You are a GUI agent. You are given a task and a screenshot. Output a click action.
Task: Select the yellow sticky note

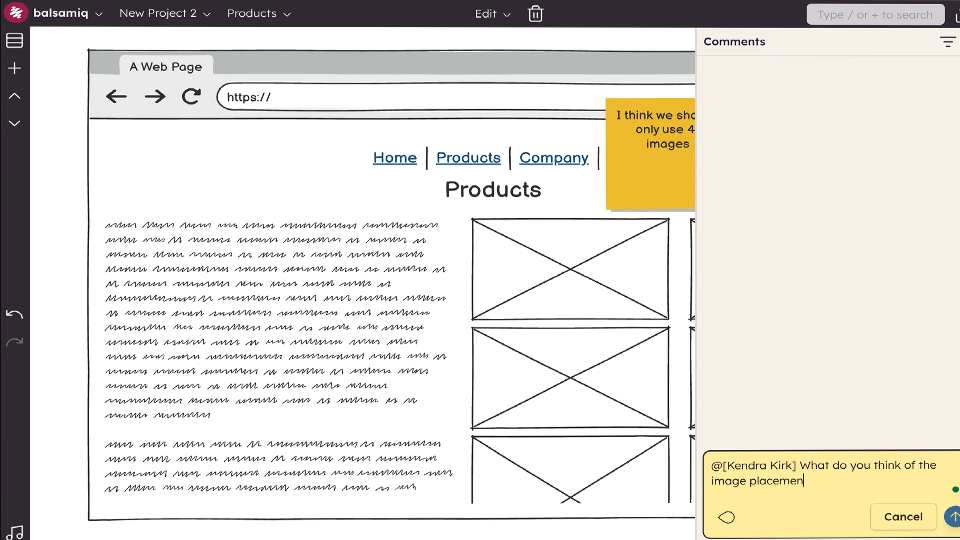coord(650,154)
